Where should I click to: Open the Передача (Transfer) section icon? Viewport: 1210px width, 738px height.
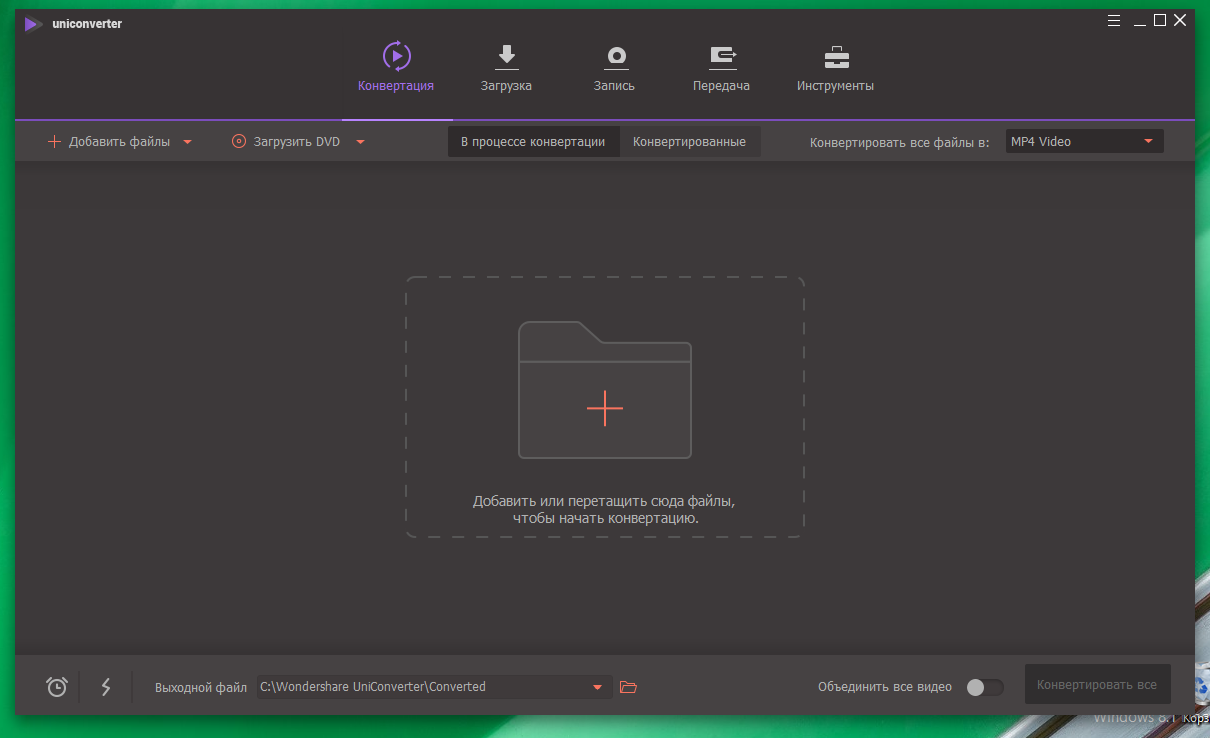[x=721, y=57]
